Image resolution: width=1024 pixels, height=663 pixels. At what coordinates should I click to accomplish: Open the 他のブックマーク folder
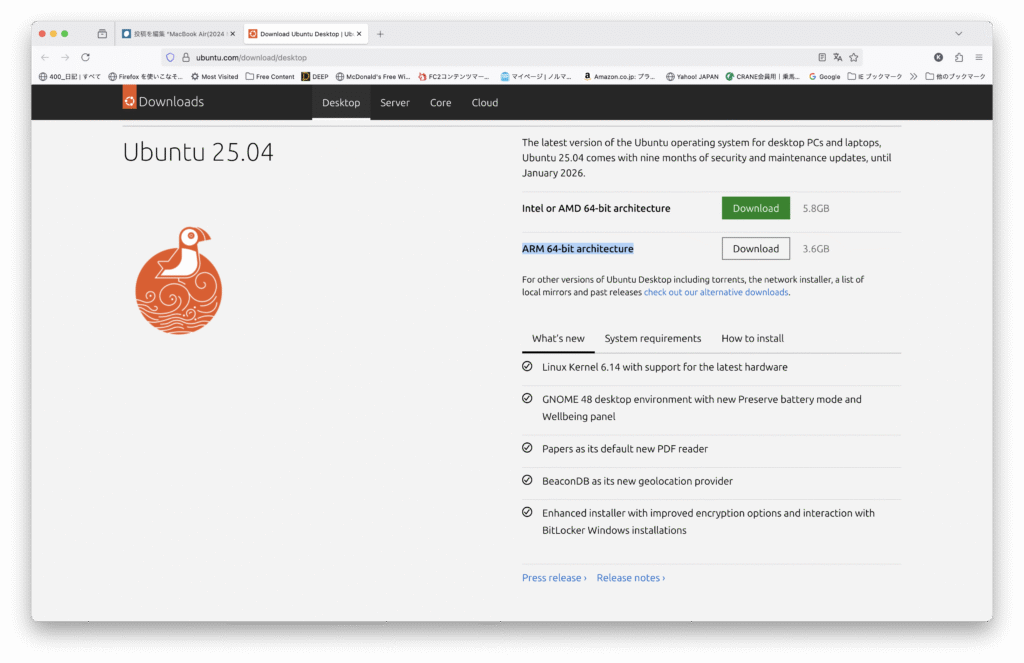click(955, 76)
